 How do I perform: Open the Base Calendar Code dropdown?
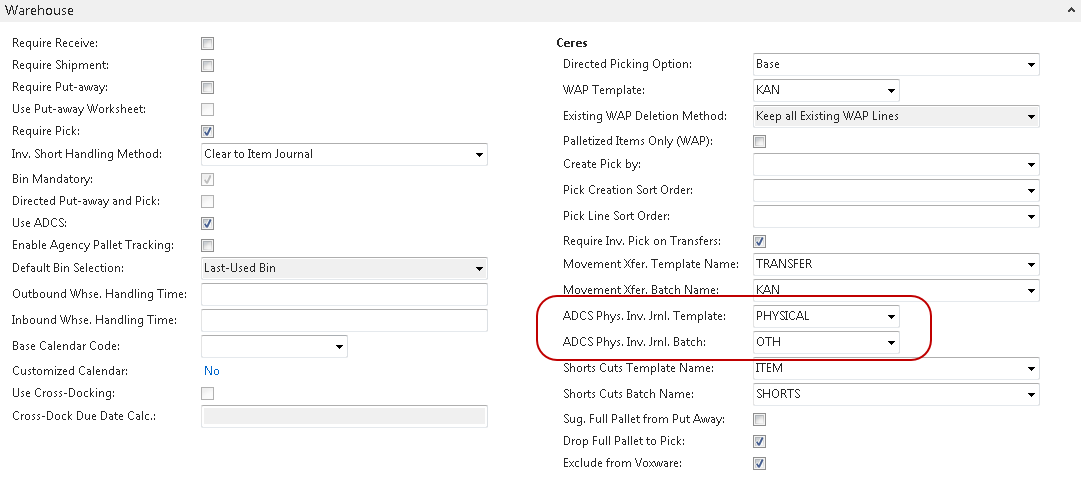pyautogui.click(x=340, y=347)
